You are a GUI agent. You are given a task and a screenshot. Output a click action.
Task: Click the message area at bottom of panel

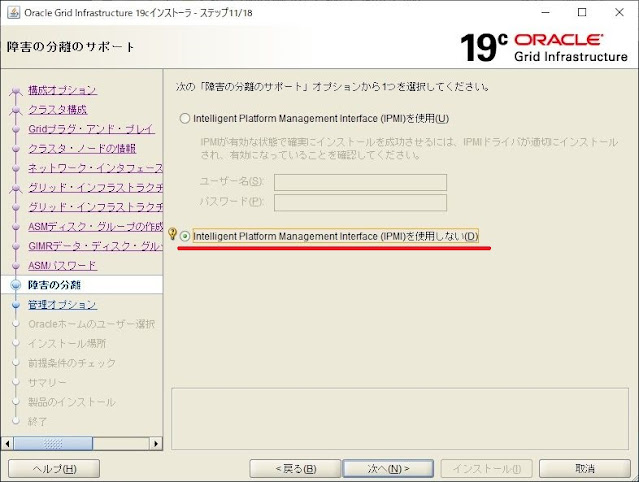pos(400,419)
